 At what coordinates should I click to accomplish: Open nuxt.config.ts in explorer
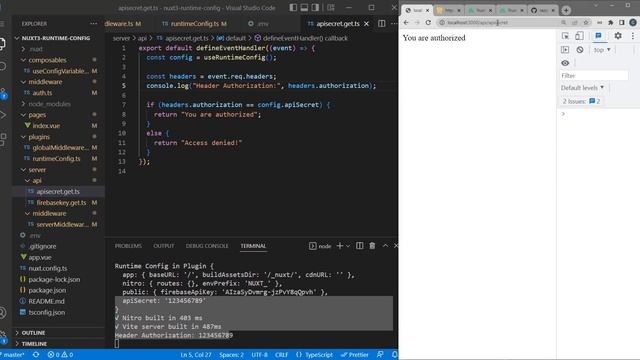coord(48,269)
